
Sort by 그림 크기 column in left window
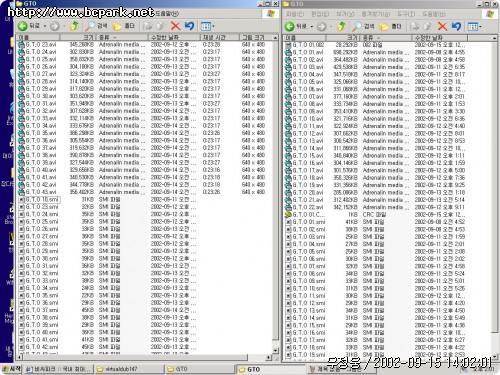[256, 37]
